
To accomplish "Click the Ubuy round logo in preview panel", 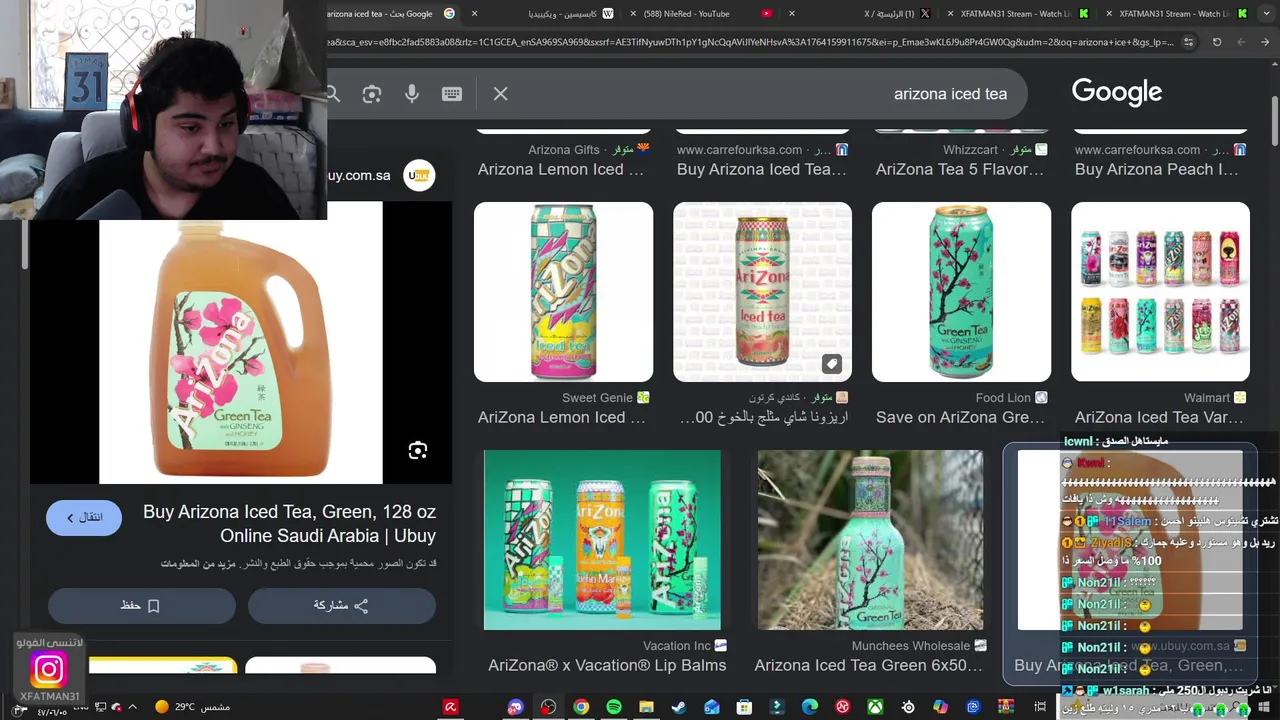I will click(419, 175).
